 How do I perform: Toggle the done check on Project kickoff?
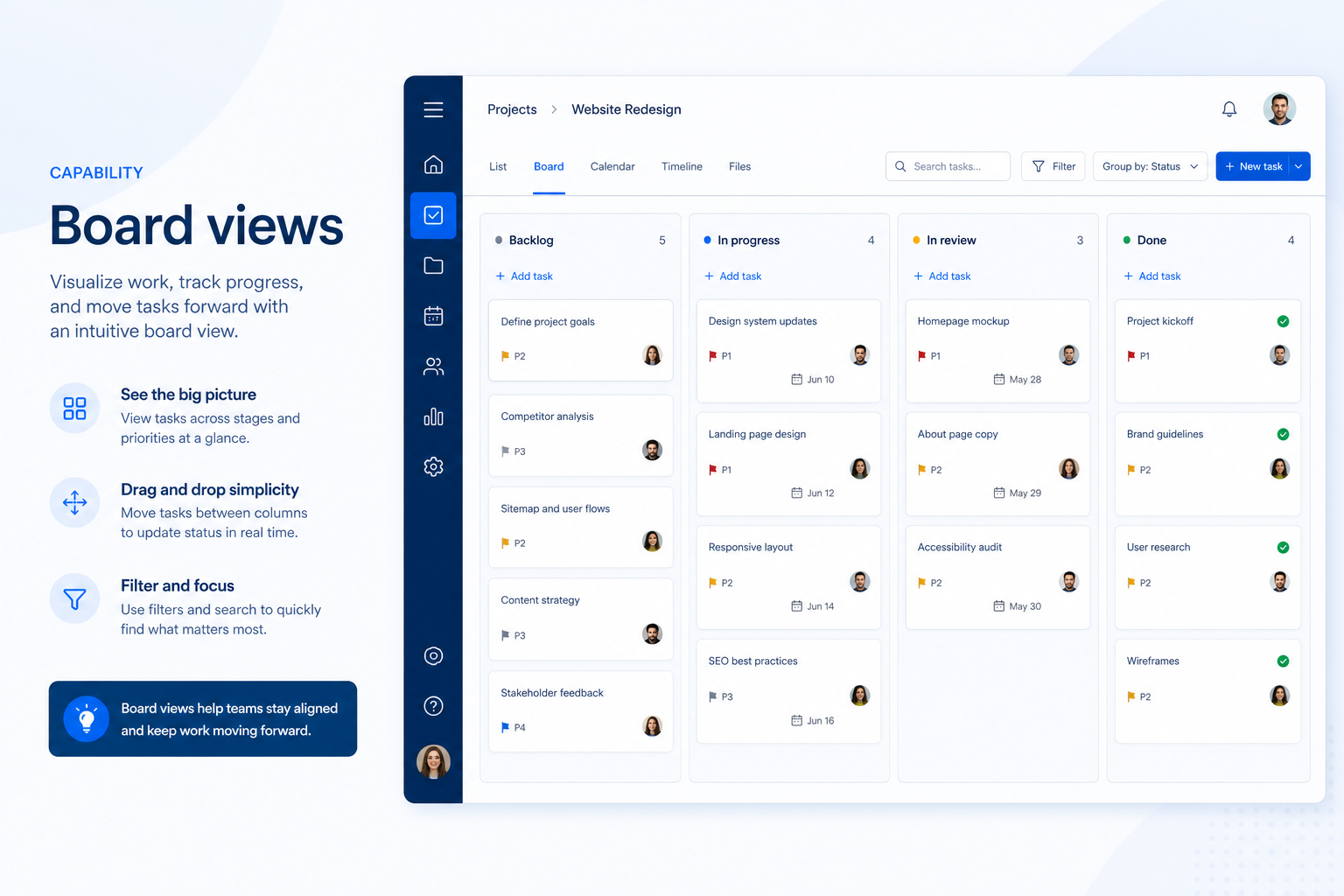click(1283, 321)
